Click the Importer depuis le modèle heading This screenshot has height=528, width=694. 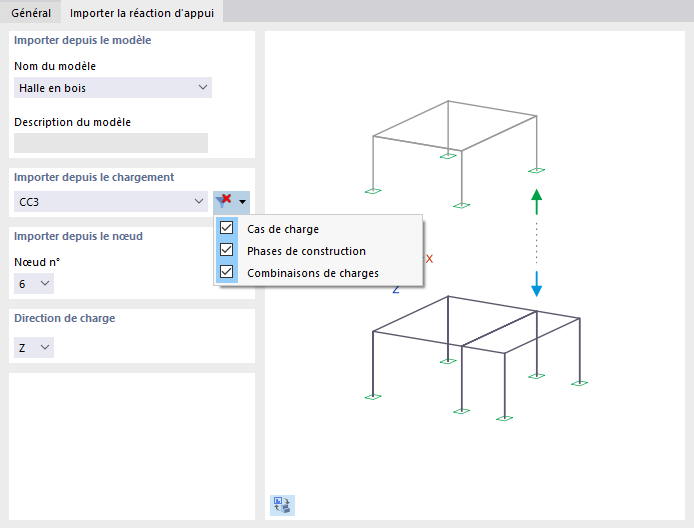82,40
